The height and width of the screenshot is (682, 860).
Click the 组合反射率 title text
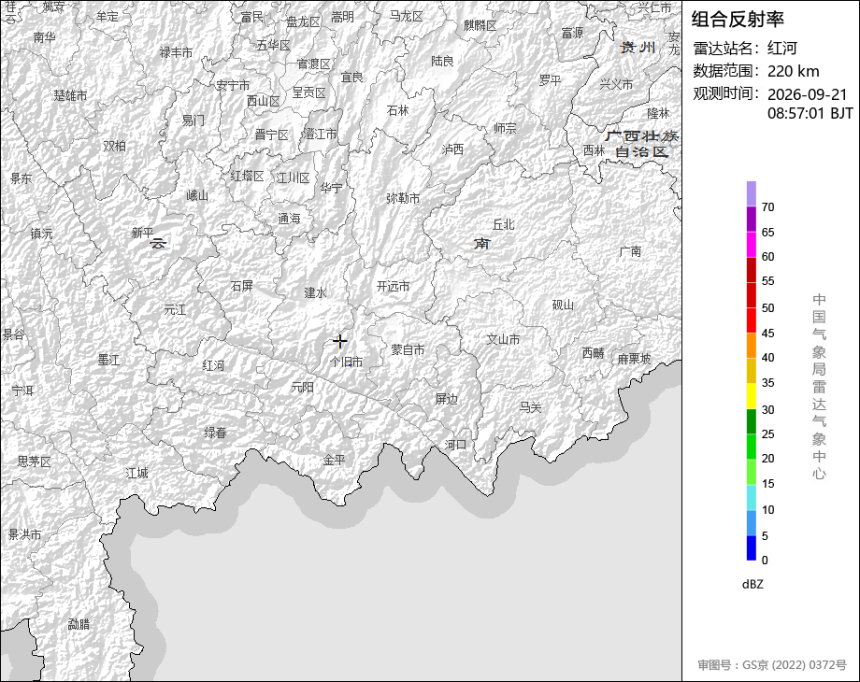[x=737, y=19]
